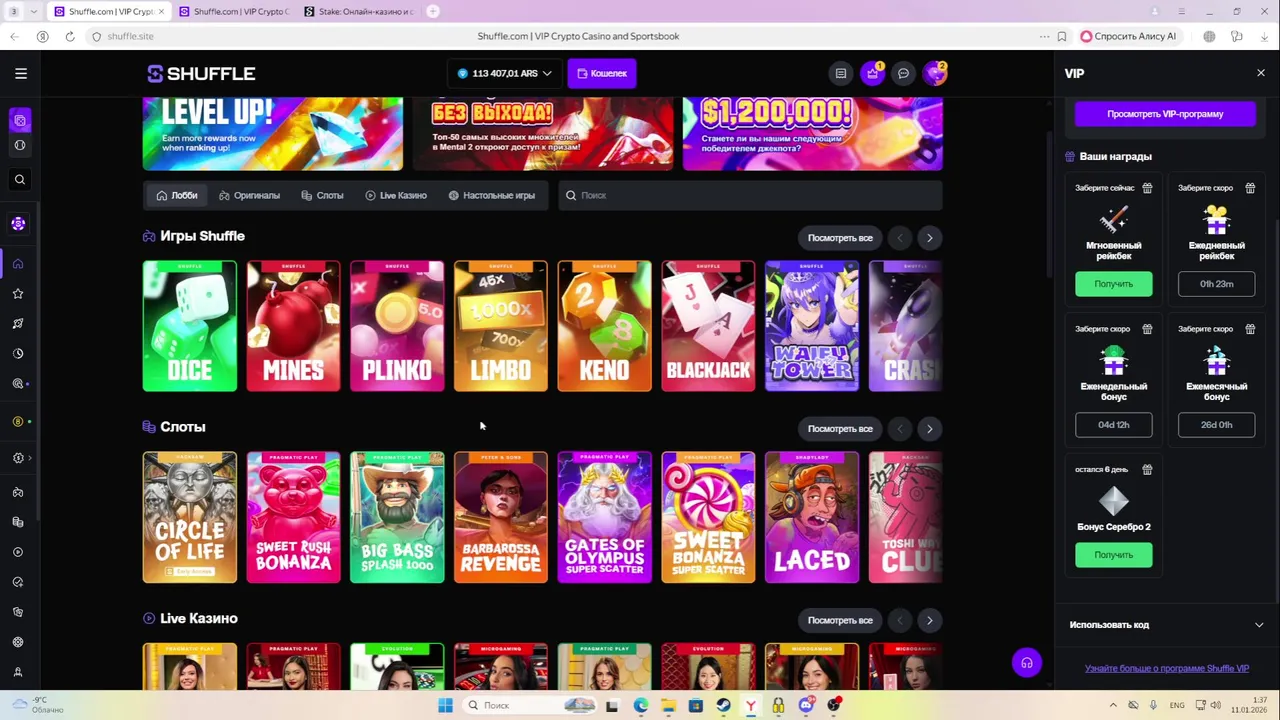The image size is (1280, 720).
Task: Open the ARS balance currency dropdown
Action: coord(504,73)
